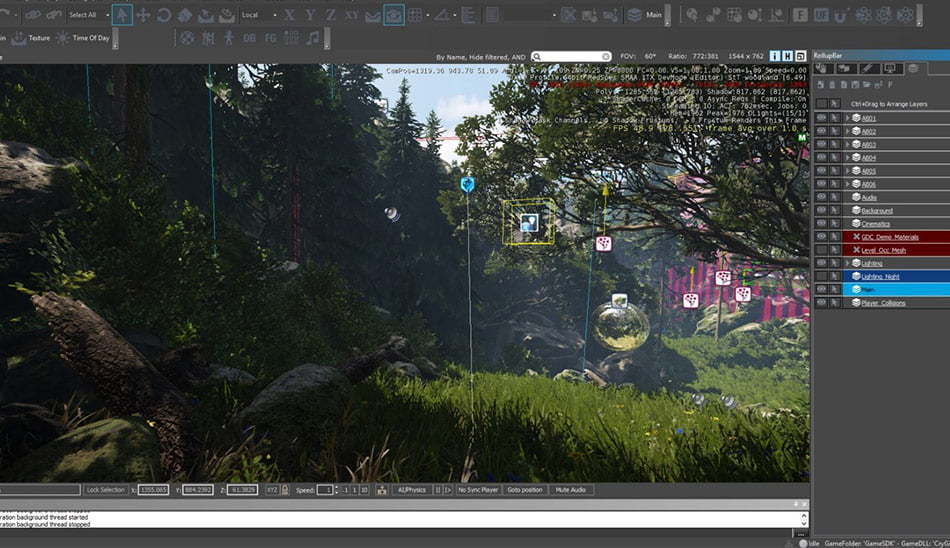
Task: Lock movement to the X axis
Action: coord(290,15)
